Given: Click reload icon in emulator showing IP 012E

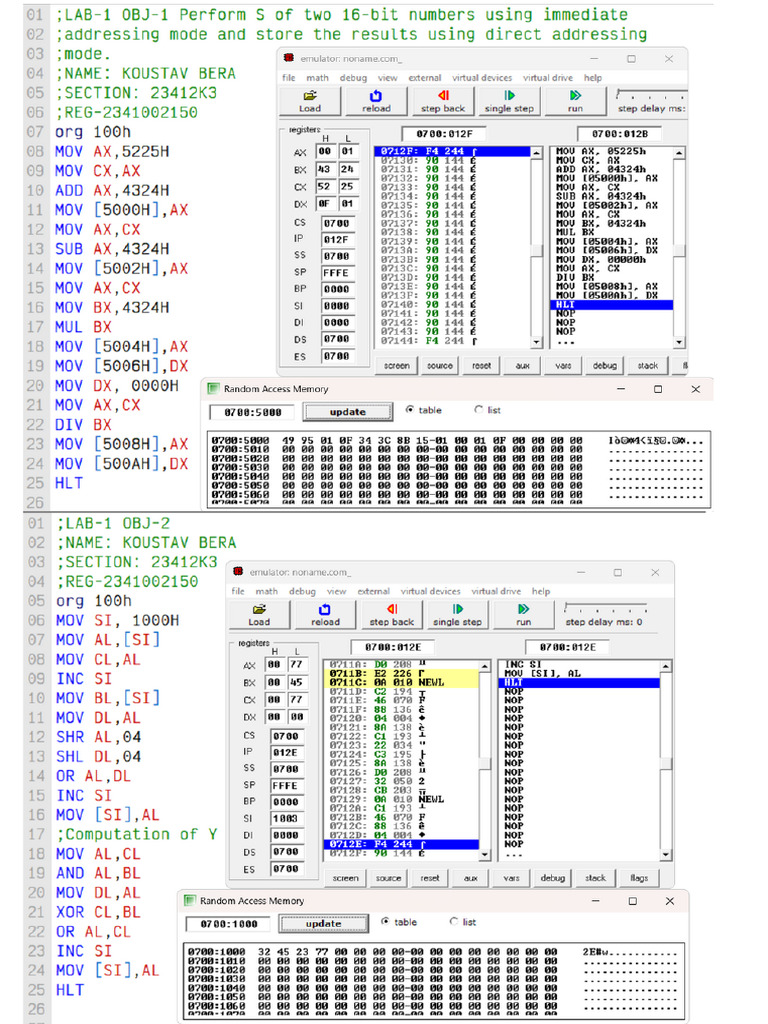Looking at the screenshot, I should [x=325, y=609].
